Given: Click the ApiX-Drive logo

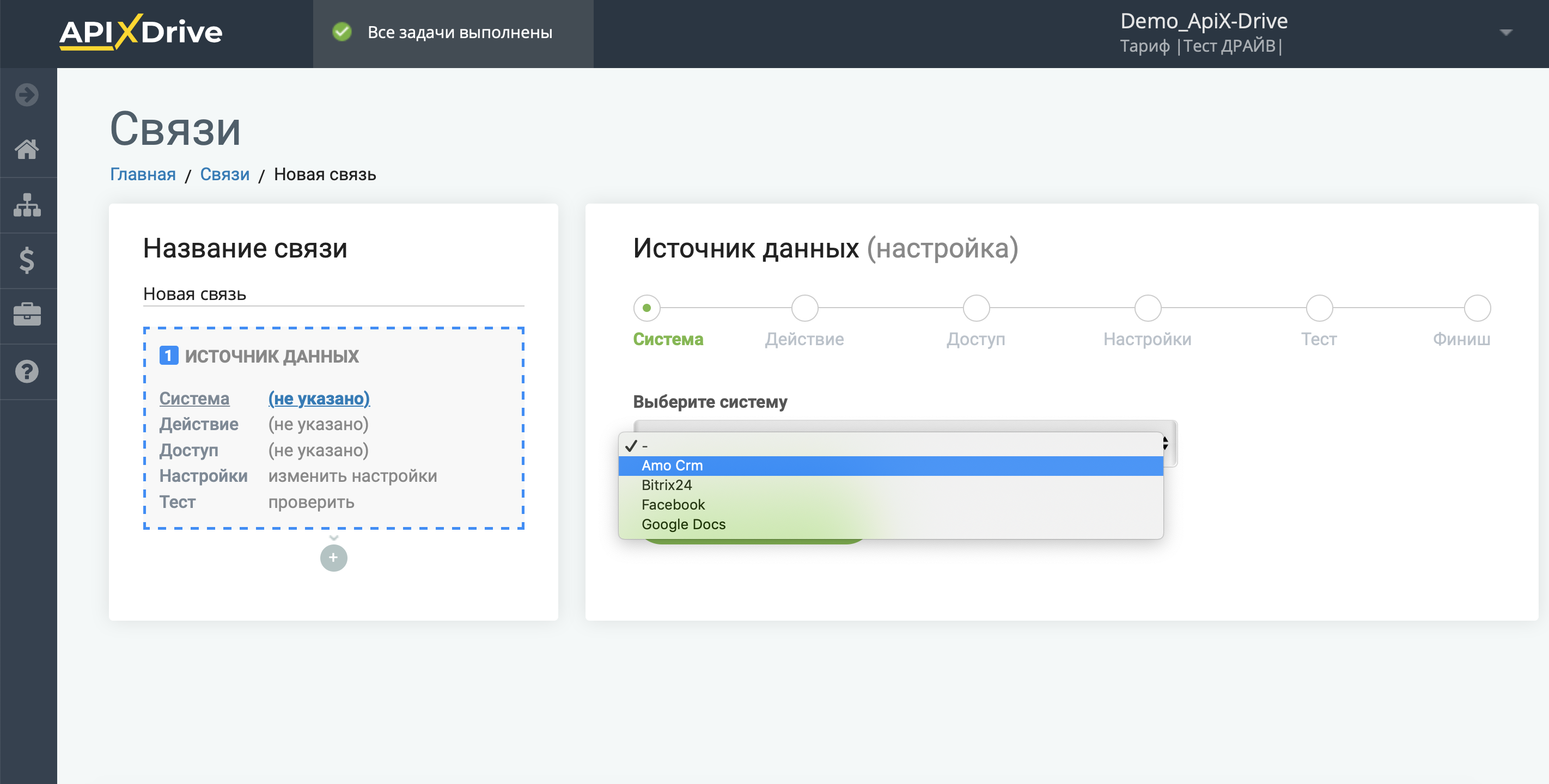Looking at the screenshot, I should click(141, 32).
